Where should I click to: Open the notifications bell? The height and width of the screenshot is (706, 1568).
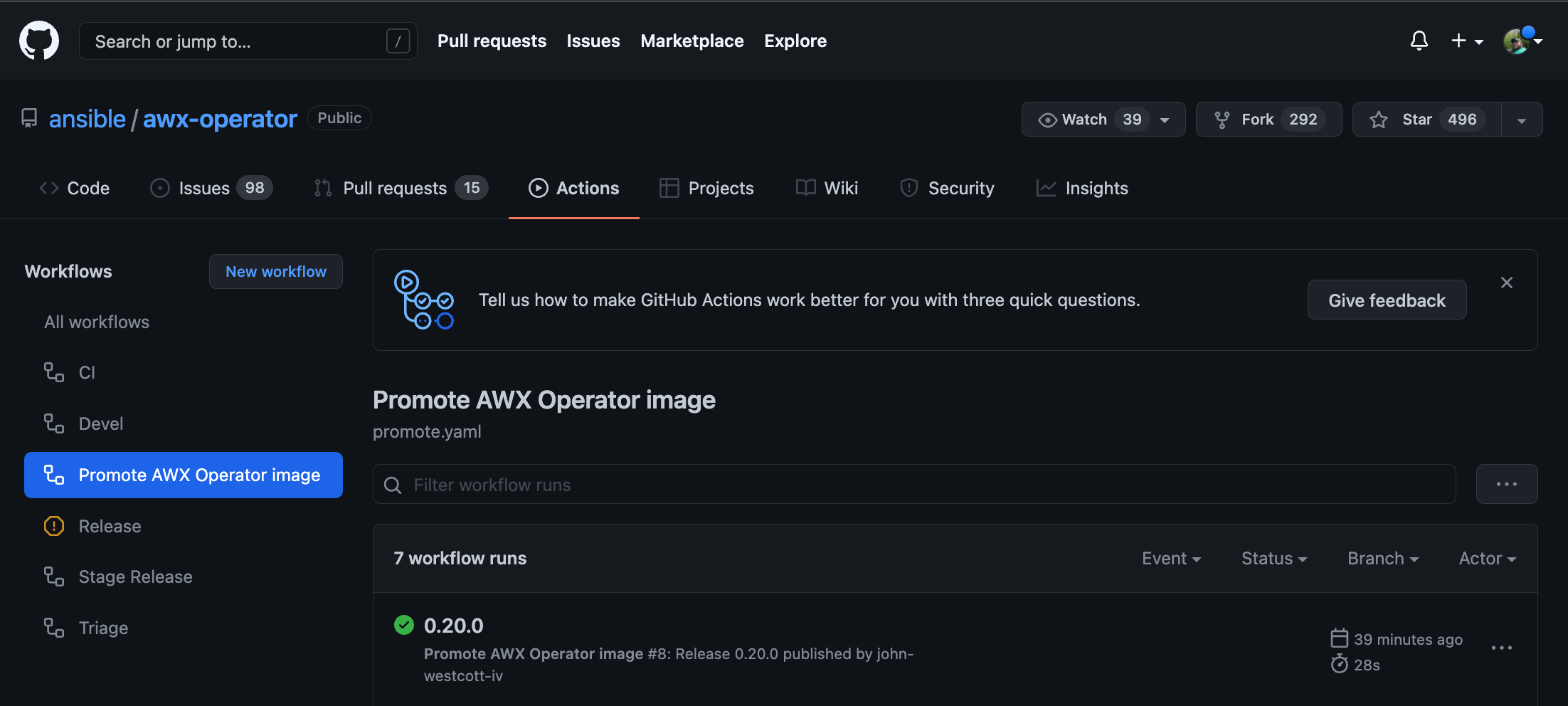[1419, 41]
